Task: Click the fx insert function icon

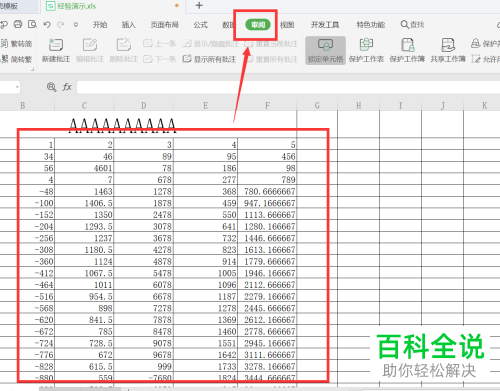Action: [67, 87]
